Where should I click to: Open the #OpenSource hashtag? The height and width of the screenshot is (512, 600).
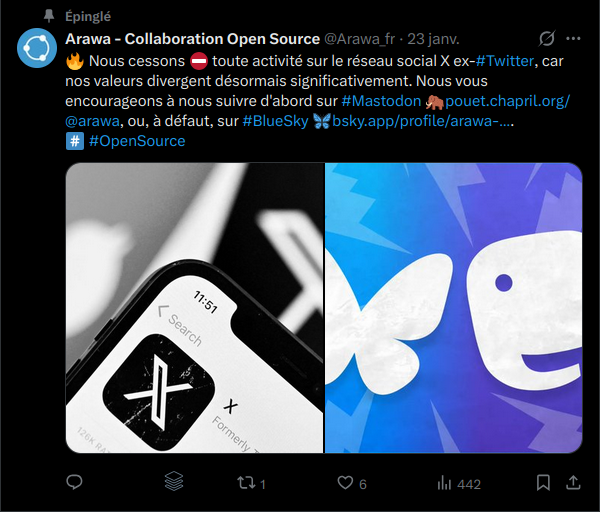(137, 141)
